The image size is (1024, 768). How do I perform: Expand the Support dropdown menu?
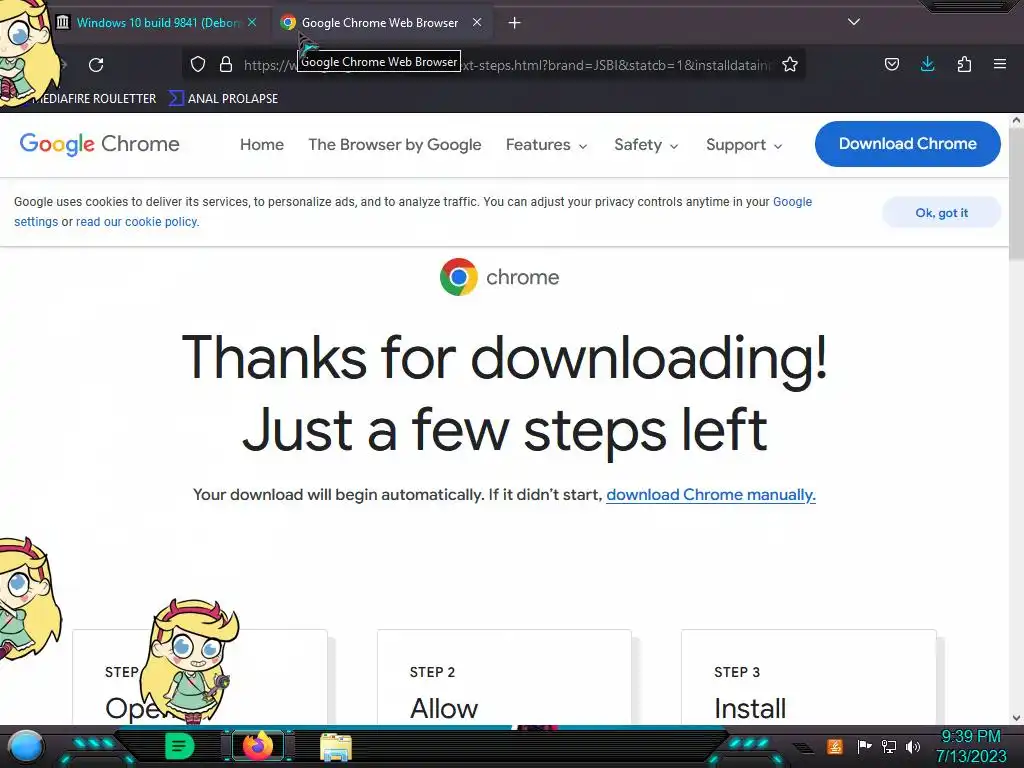click(744, 144)
